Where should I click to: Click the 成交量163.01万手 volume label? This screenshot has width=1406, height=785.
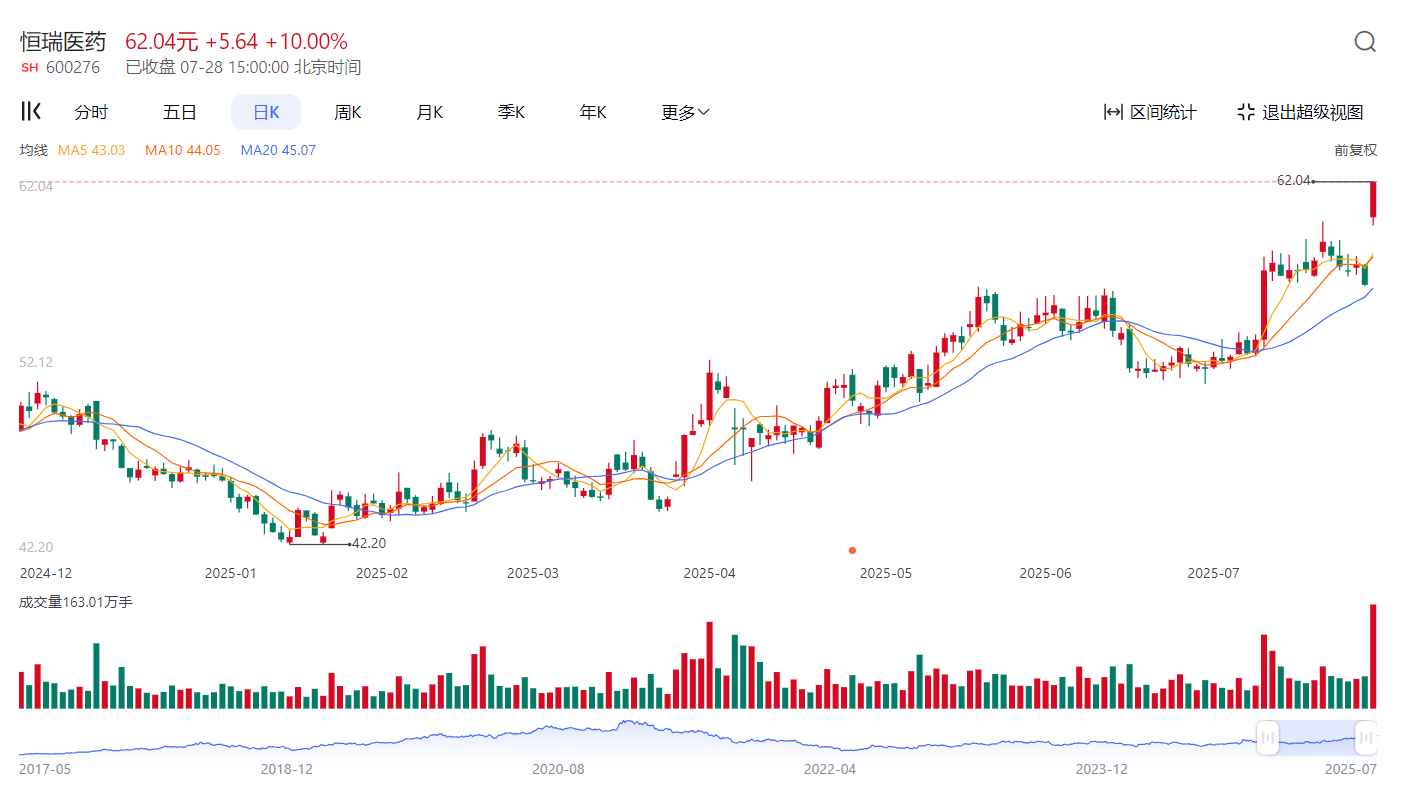(x=76, y=602)
